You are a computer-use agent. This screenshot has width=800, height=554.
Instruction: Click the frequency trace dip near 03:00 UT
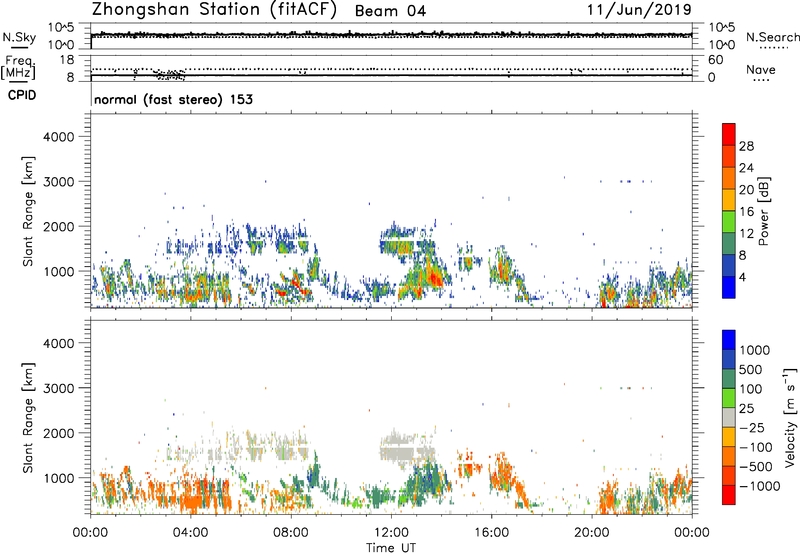[x=170, y=75]
